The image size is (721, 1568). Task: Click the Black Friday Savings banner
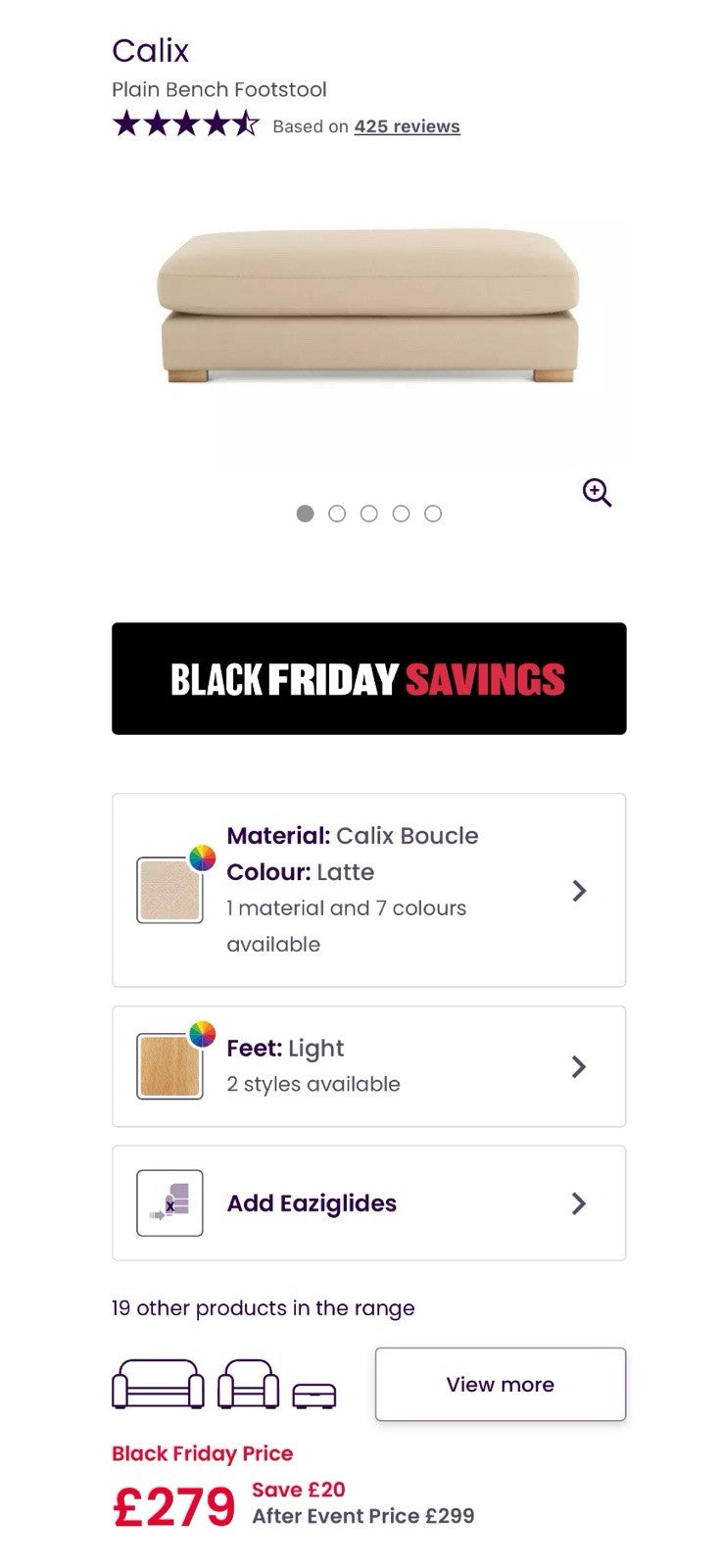pos(368,678)
